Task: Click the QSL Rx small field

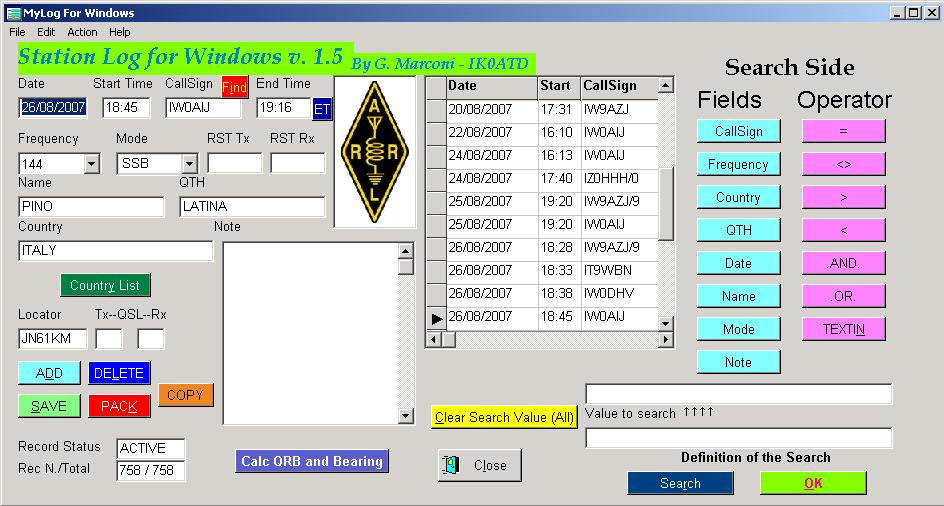Action: (151, 339)
